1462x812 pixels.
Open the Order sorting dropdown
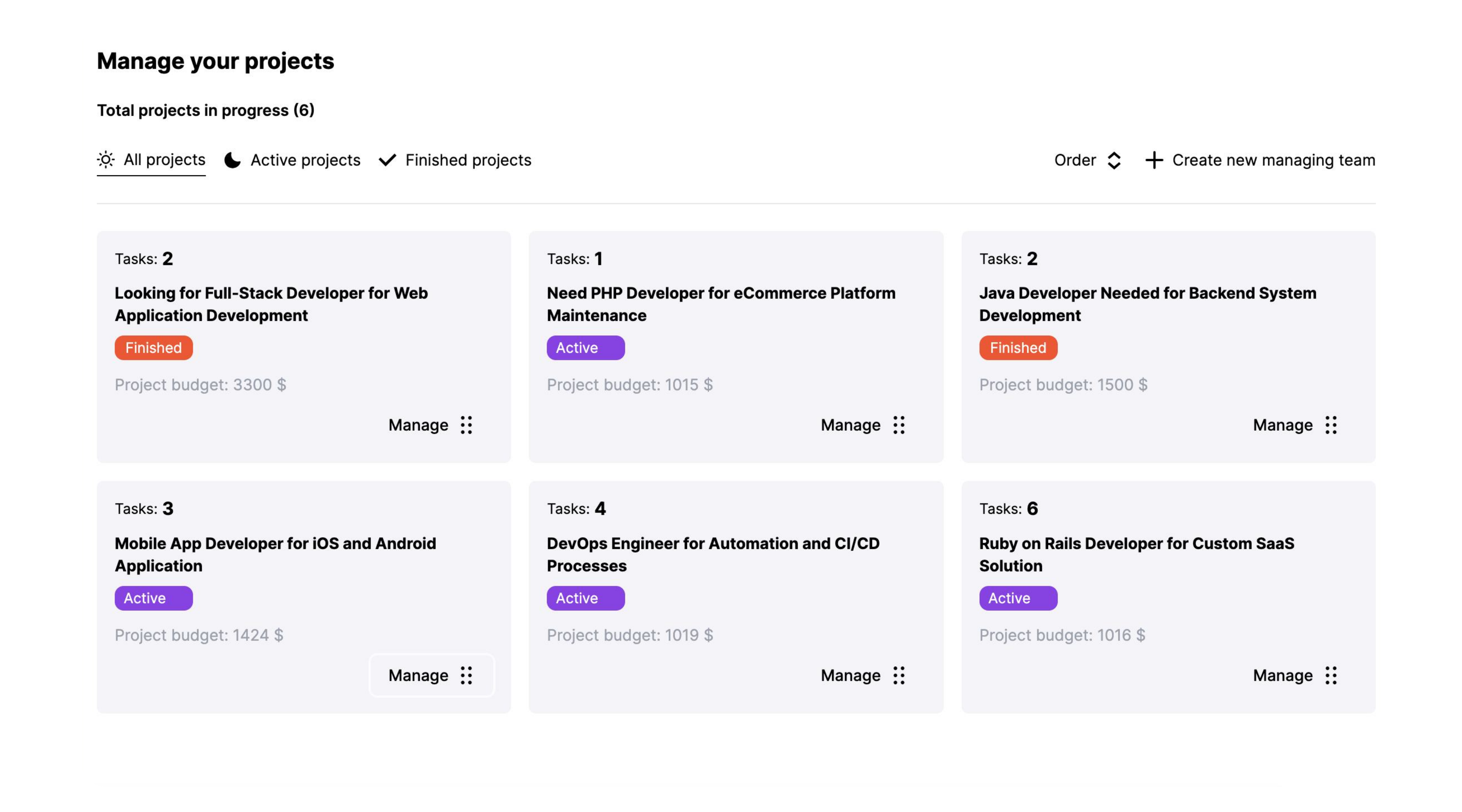tap(1088, 160)
